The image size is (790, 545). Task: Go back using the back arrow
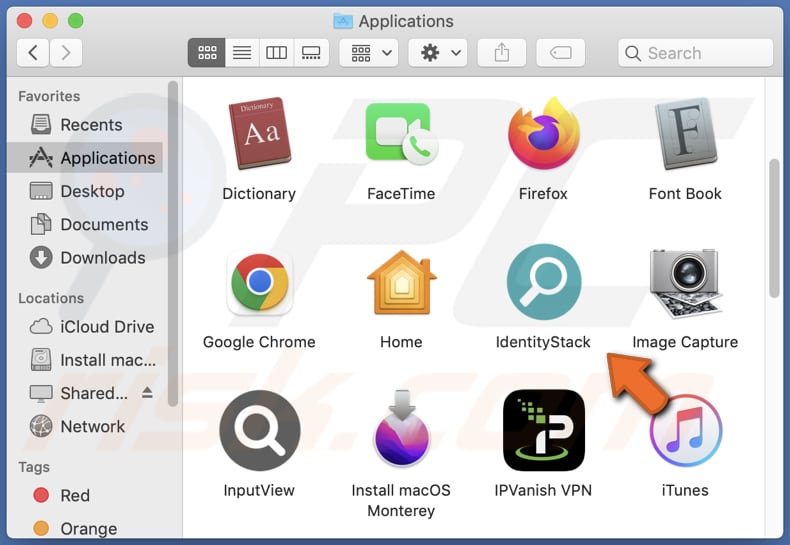coord(33,53)
